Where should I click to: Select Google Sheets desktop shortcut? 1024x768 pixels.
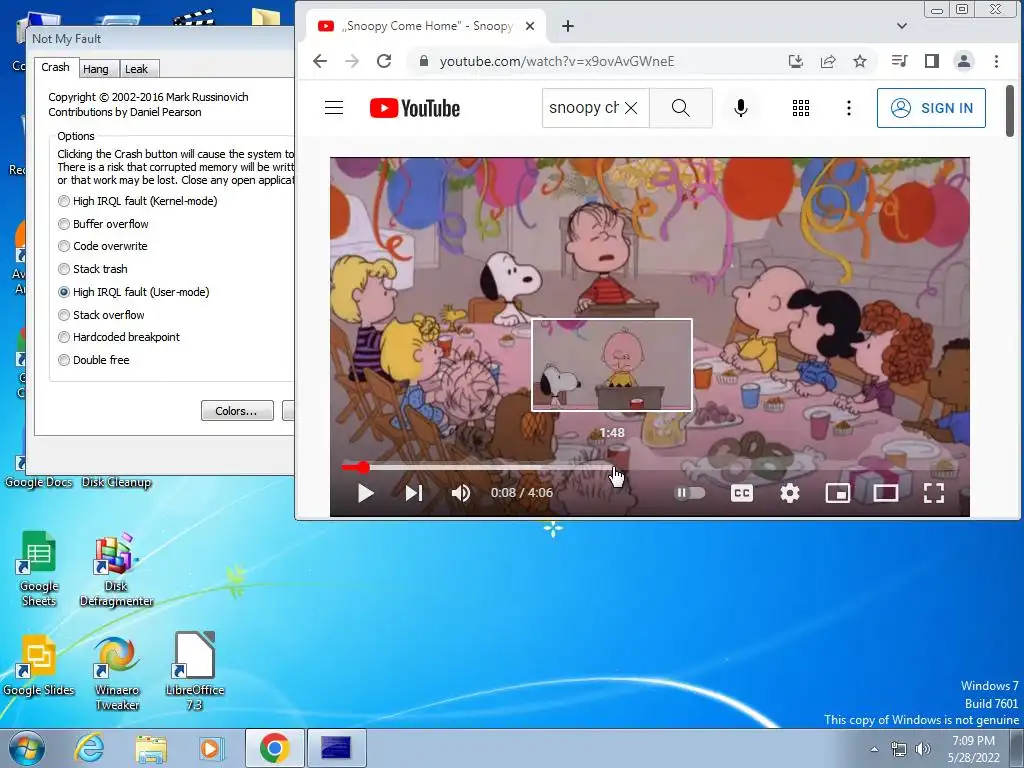[39, 568]
